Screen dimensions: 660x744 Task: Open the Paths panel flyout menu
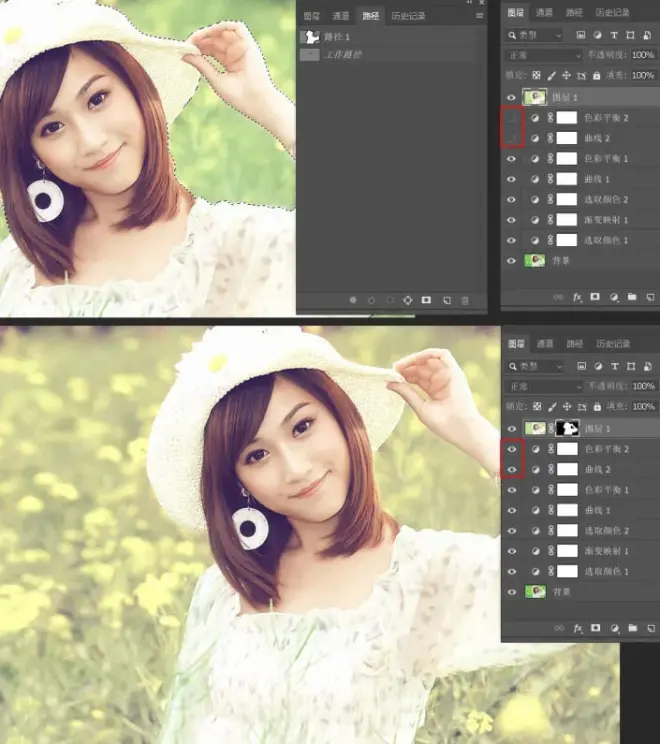(479, 16)
